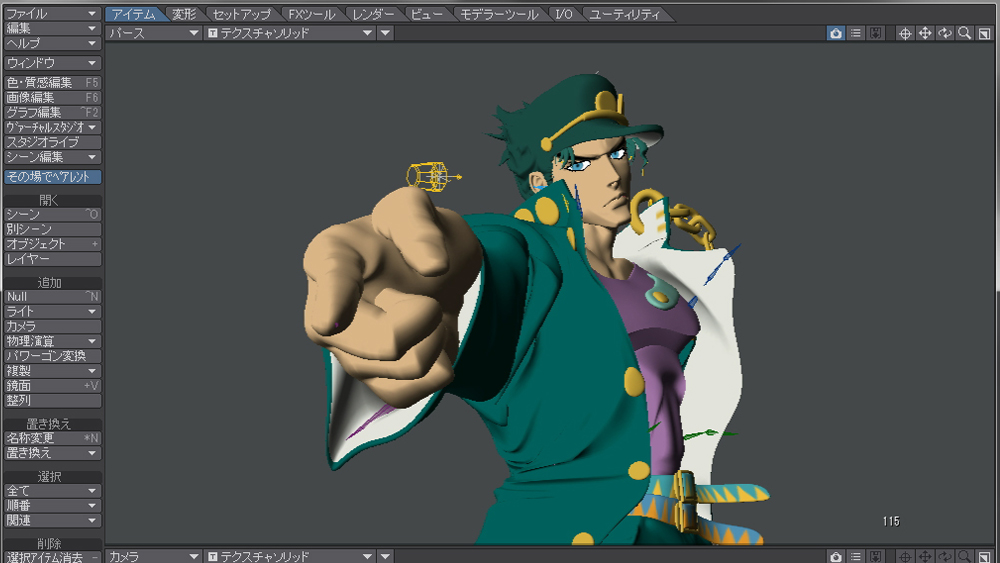The width and height of the screenshot is (1000, 563).
Task: Click the viewport pan (four-arrow) icon
Action: click(x=925, y=33)
